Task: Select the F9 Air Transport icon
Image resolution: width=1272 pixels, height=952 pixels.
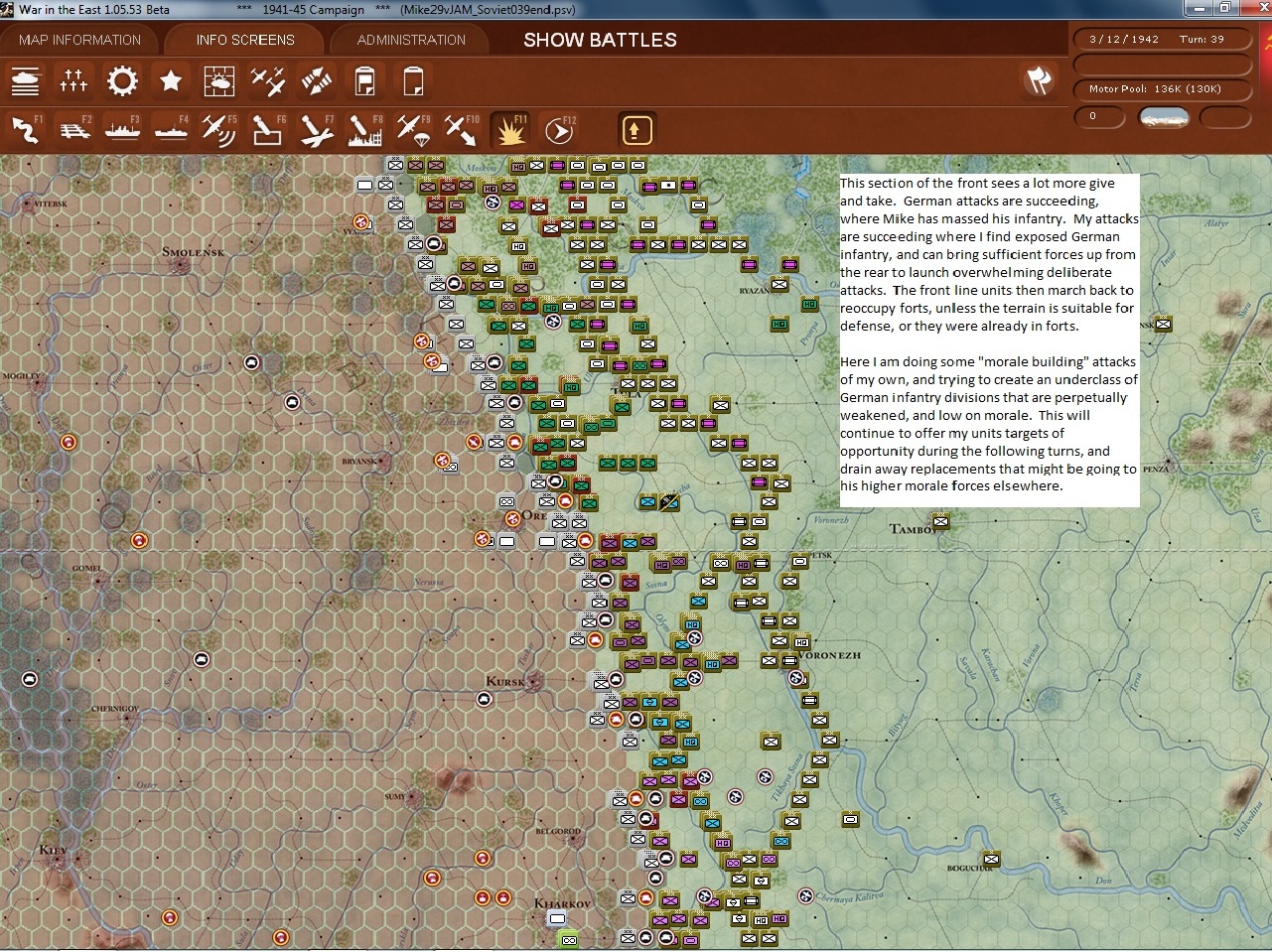Action: tap(414, 129)
